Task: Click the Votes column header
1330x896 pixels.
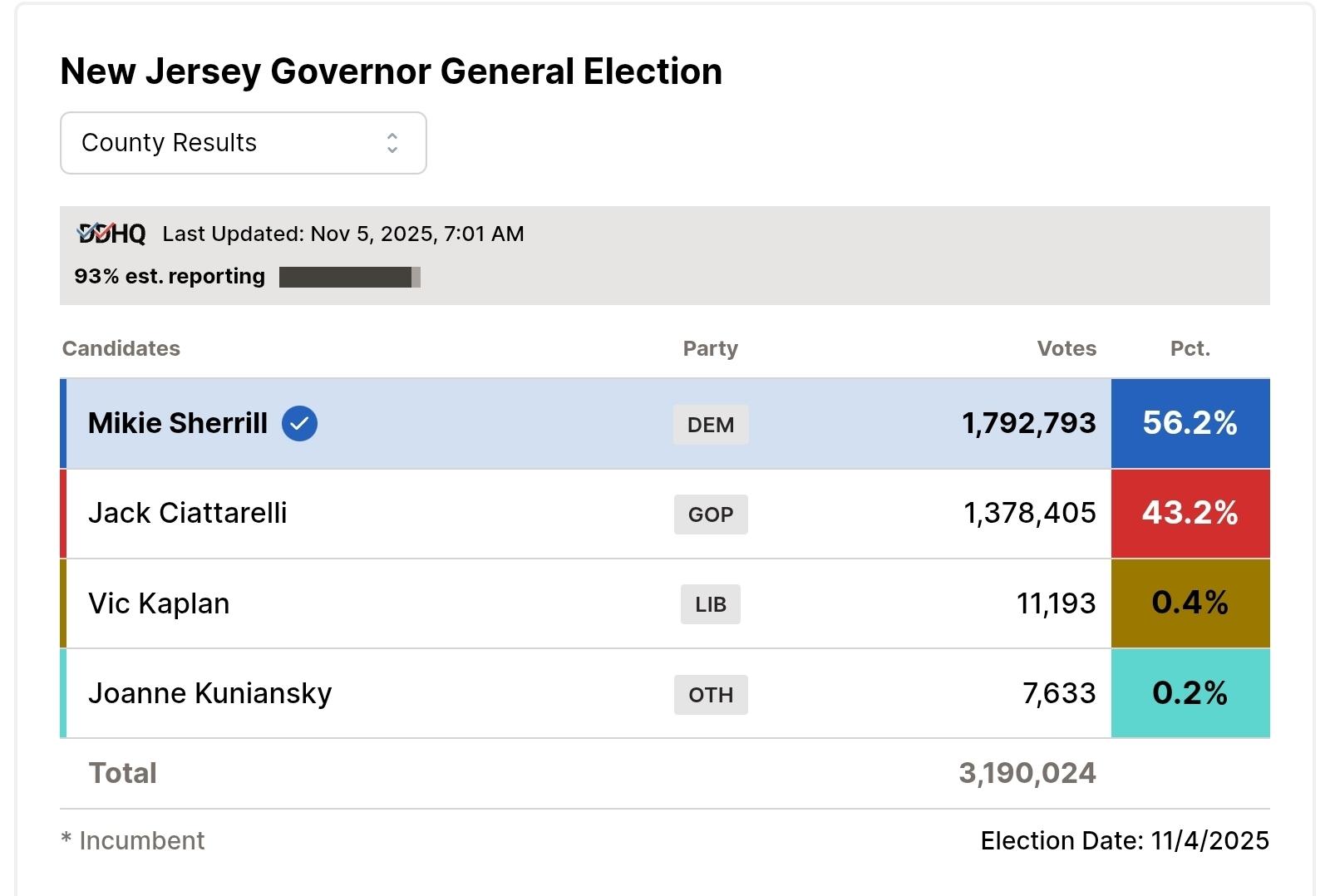Action: coord(1066,348)
